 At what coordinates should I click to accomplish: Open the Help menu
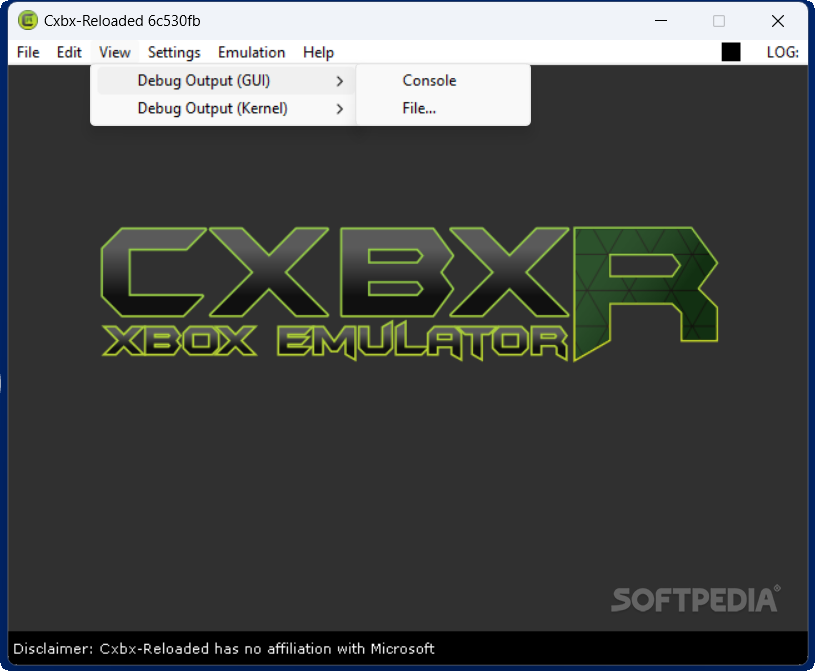[x=318, y=52]
